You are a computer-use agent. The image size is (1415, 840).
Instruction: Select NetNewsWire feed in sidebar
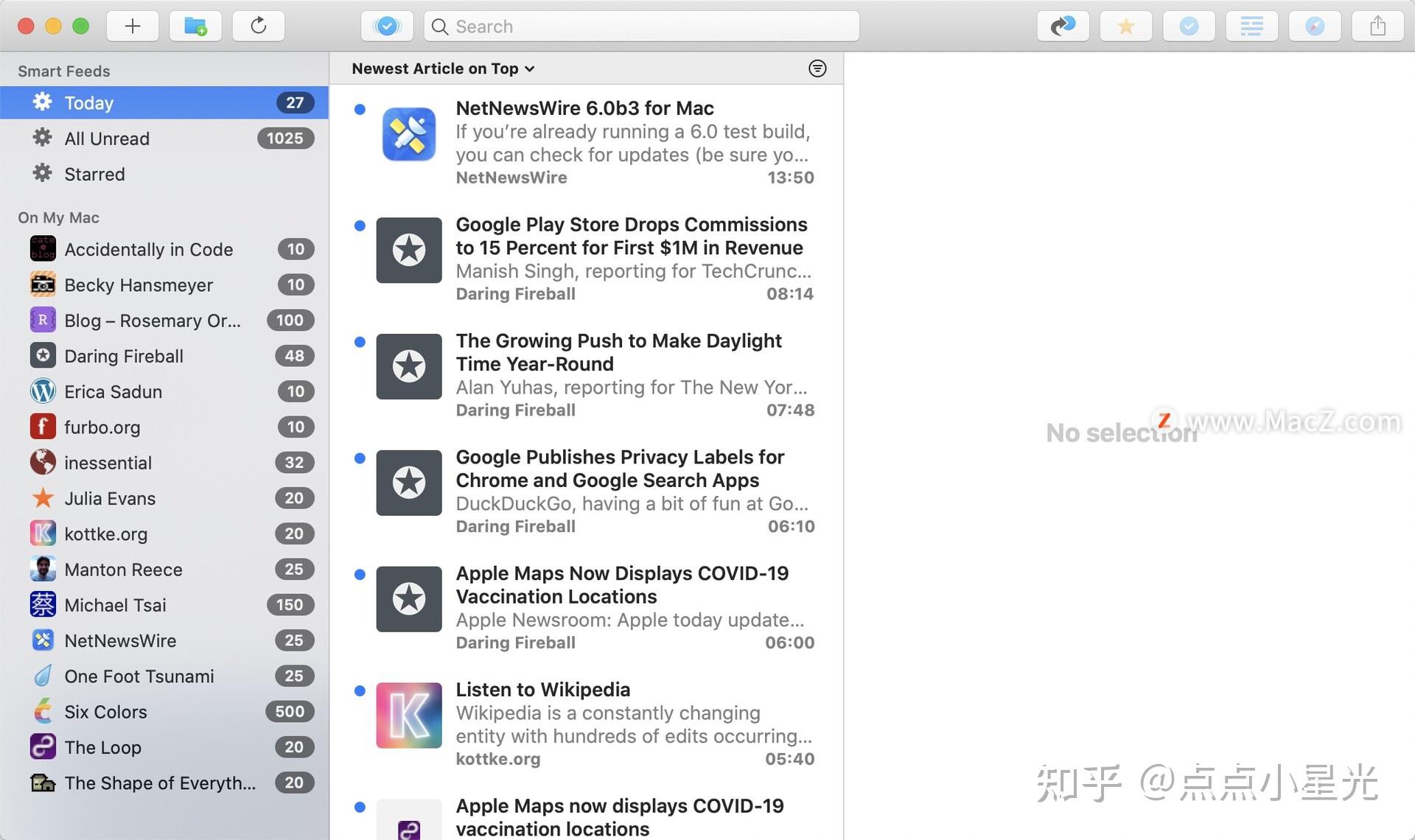tap(164, 640)
